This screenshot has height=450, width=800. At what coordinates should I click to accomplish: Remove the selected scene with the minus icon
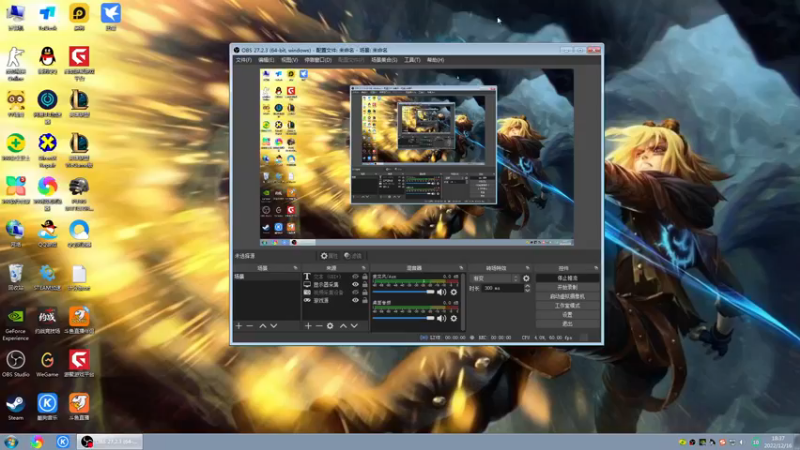point(249,326)
